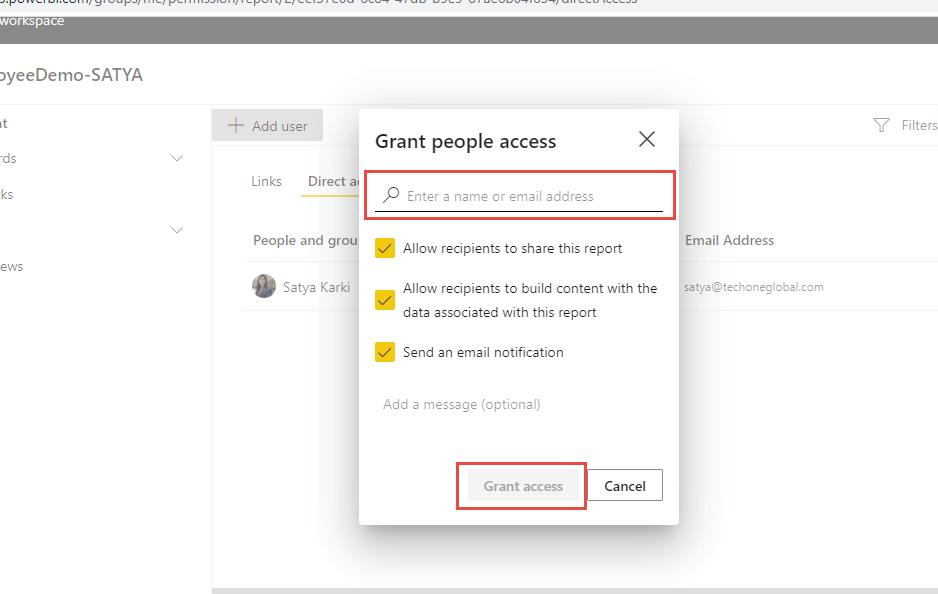Focus the Enter a name or email field
The height and width of the screenshot is (594, 938).
tap(530, 196)
